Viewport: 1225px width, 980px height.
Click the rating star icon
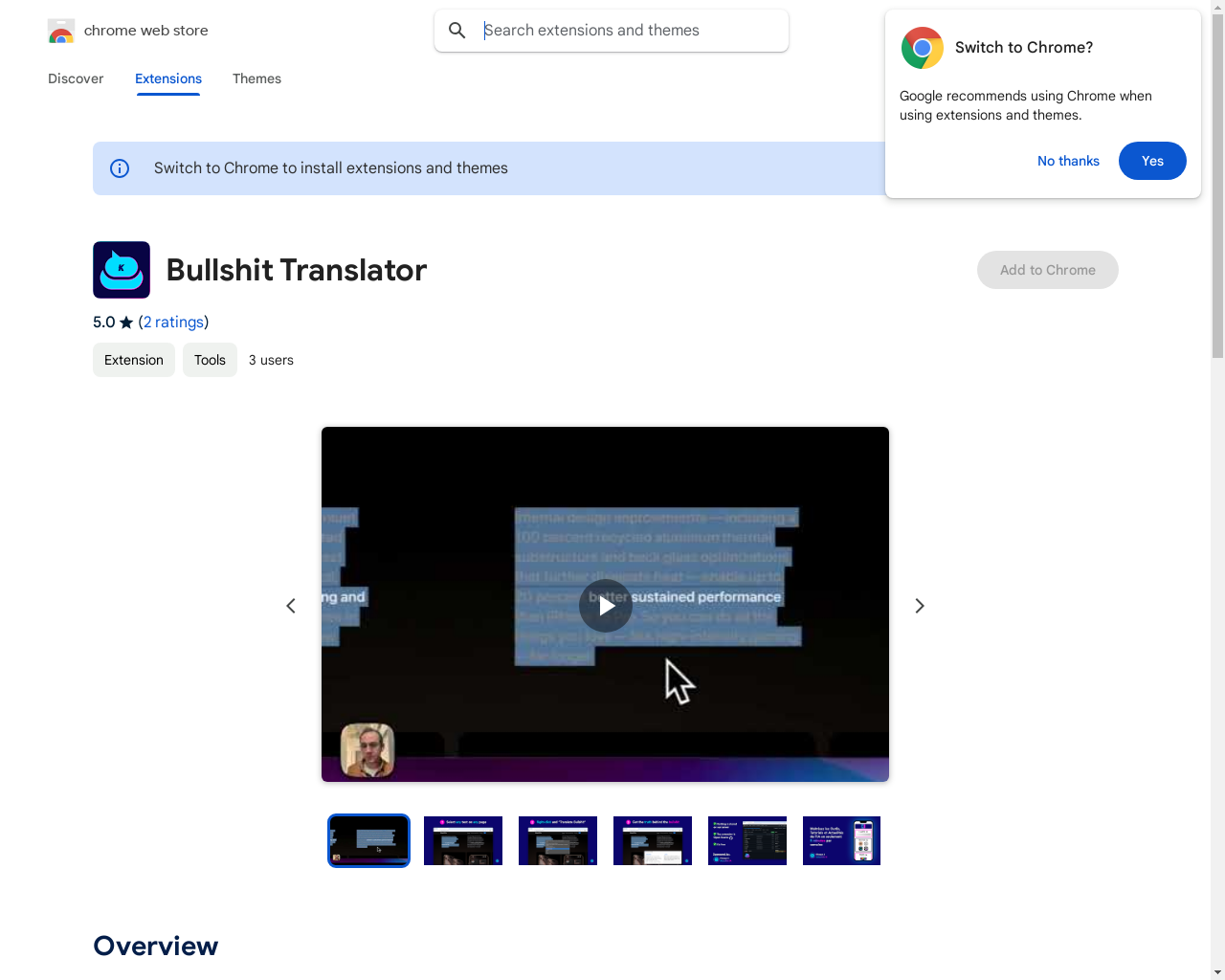click(x=126, y=323)
